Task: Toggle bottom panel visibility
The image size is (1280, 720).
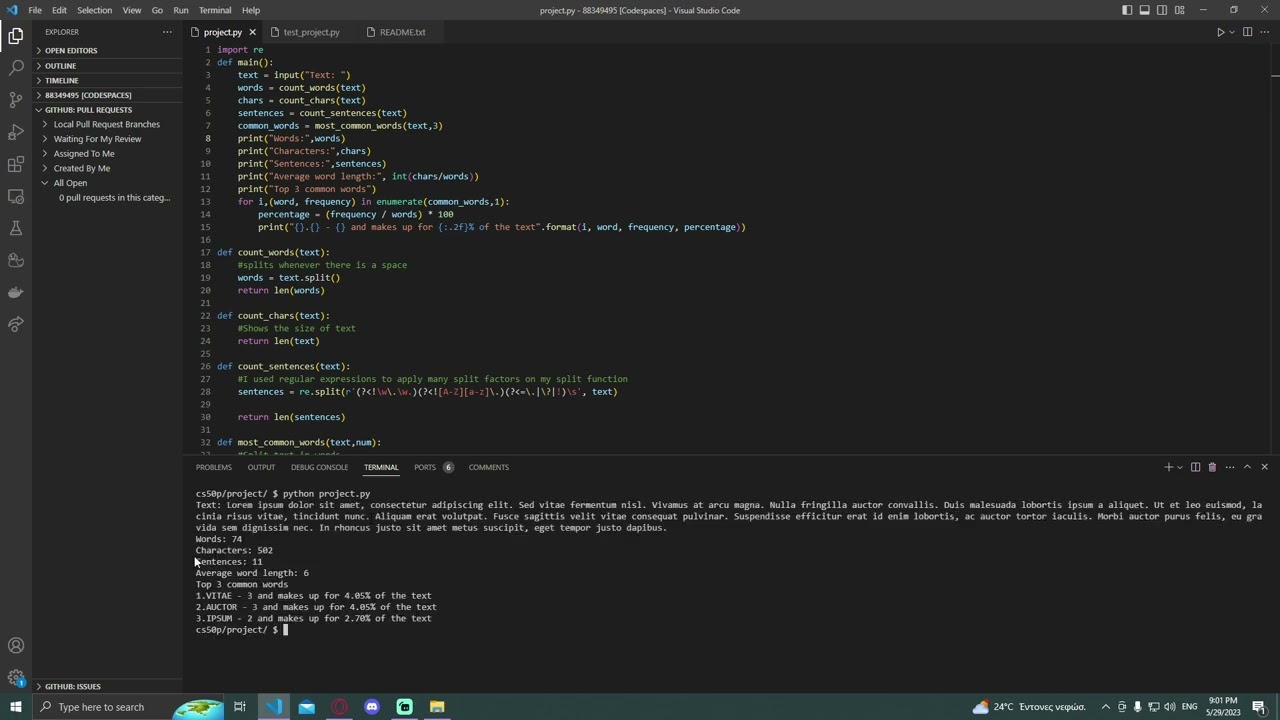Action: 1144,10
